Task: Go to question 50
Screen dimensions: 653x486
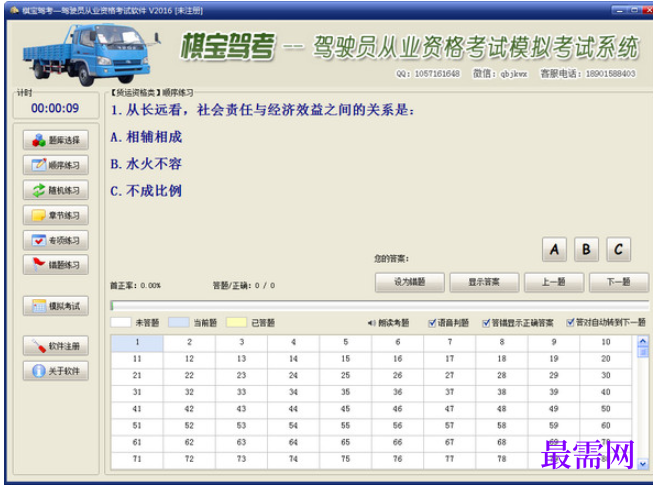Action: 606,409
